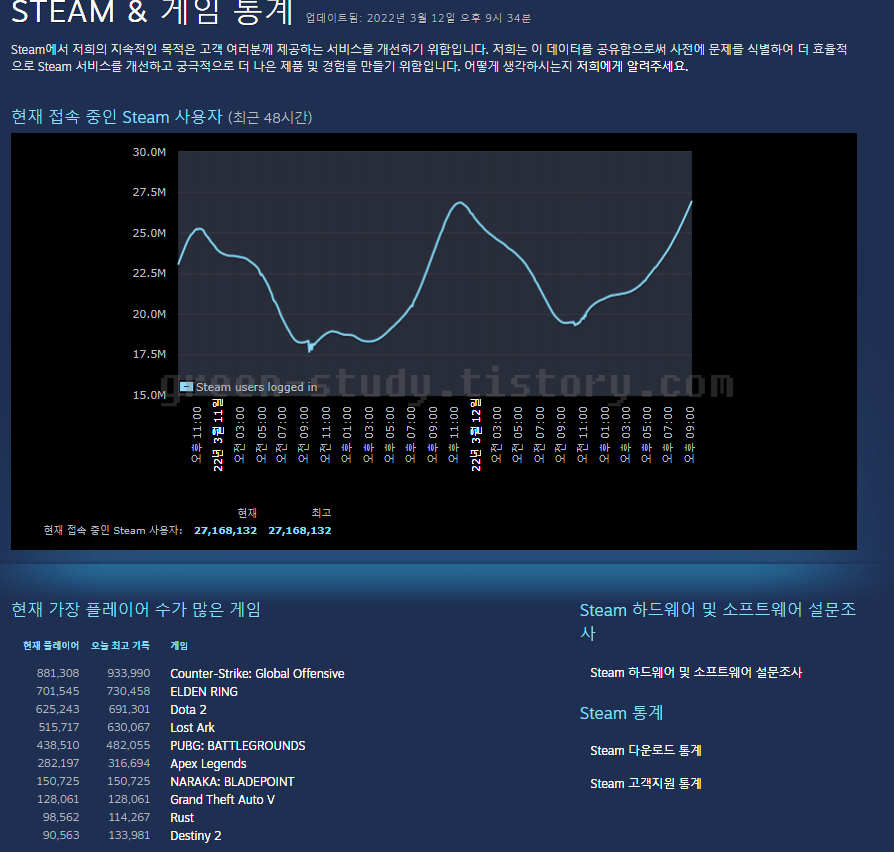Click the 업데이트됨 timestamp text
Viewport: 894px width, 852px height.
tap(418, 18)
